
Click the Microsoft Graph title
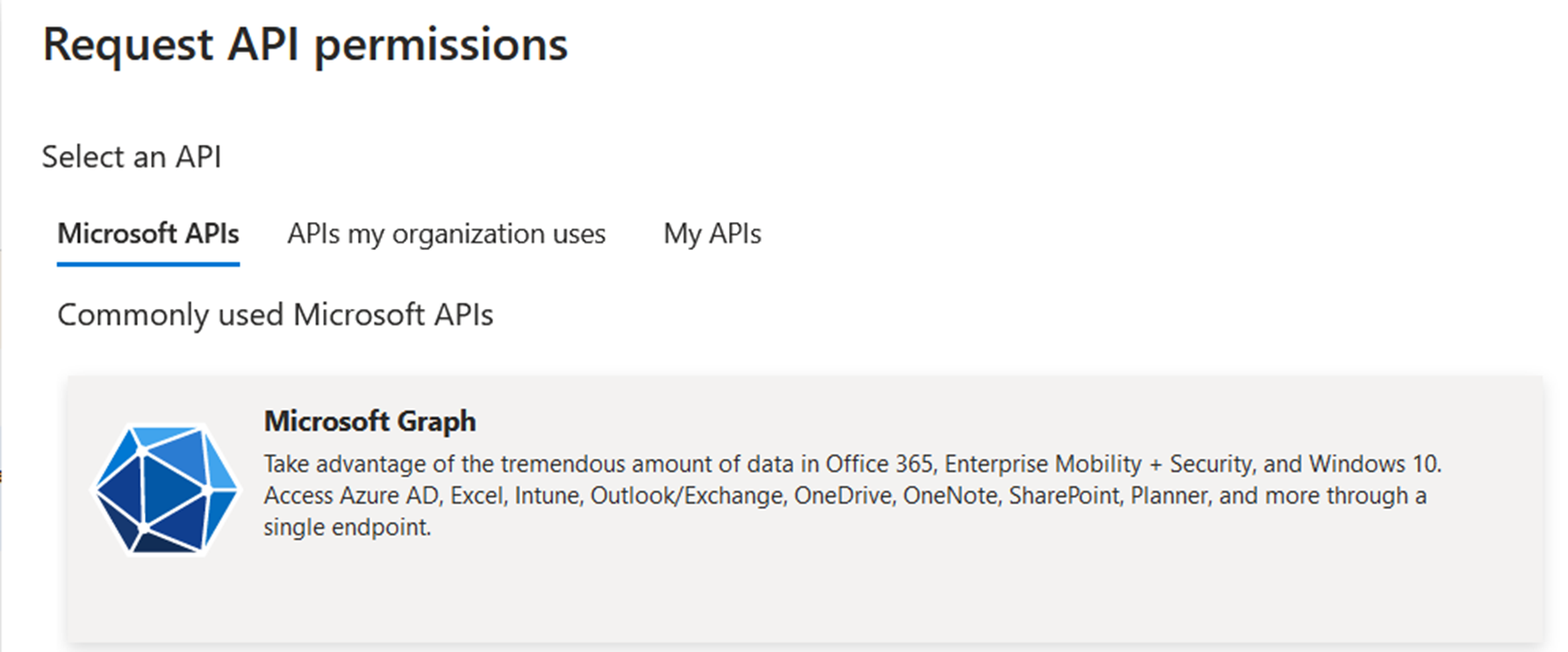click(x=369, y=421)
